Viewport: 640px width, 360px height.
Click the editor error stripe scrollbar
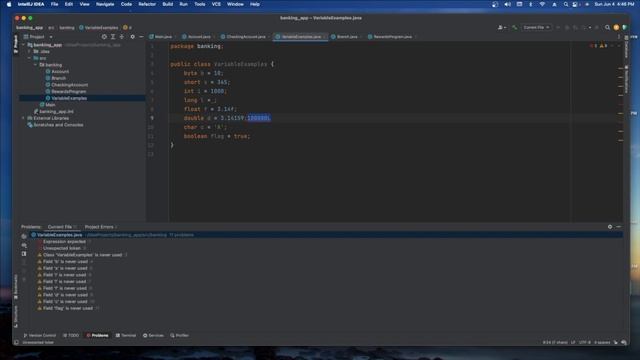click(620, 131)
